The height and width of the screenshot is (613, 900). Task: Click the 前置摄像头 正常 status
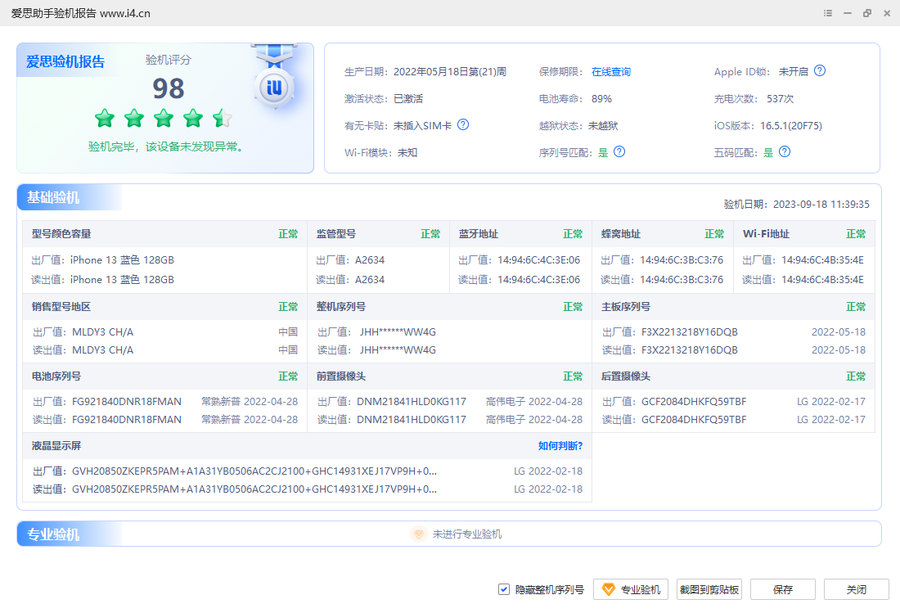(x=573, y=376)
